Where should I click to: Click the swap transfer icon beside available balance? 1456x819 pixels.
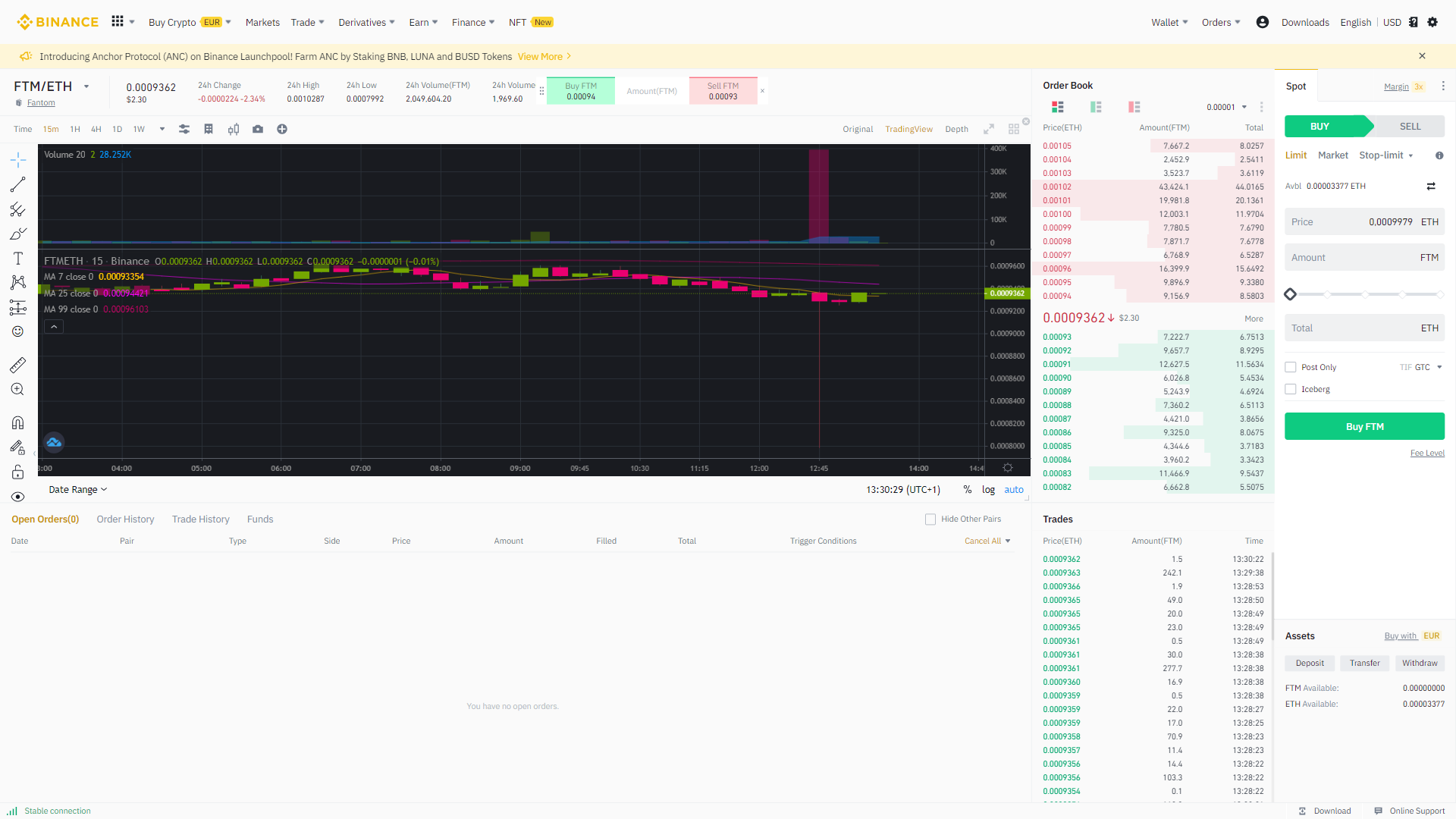(x=1431, y=186)
